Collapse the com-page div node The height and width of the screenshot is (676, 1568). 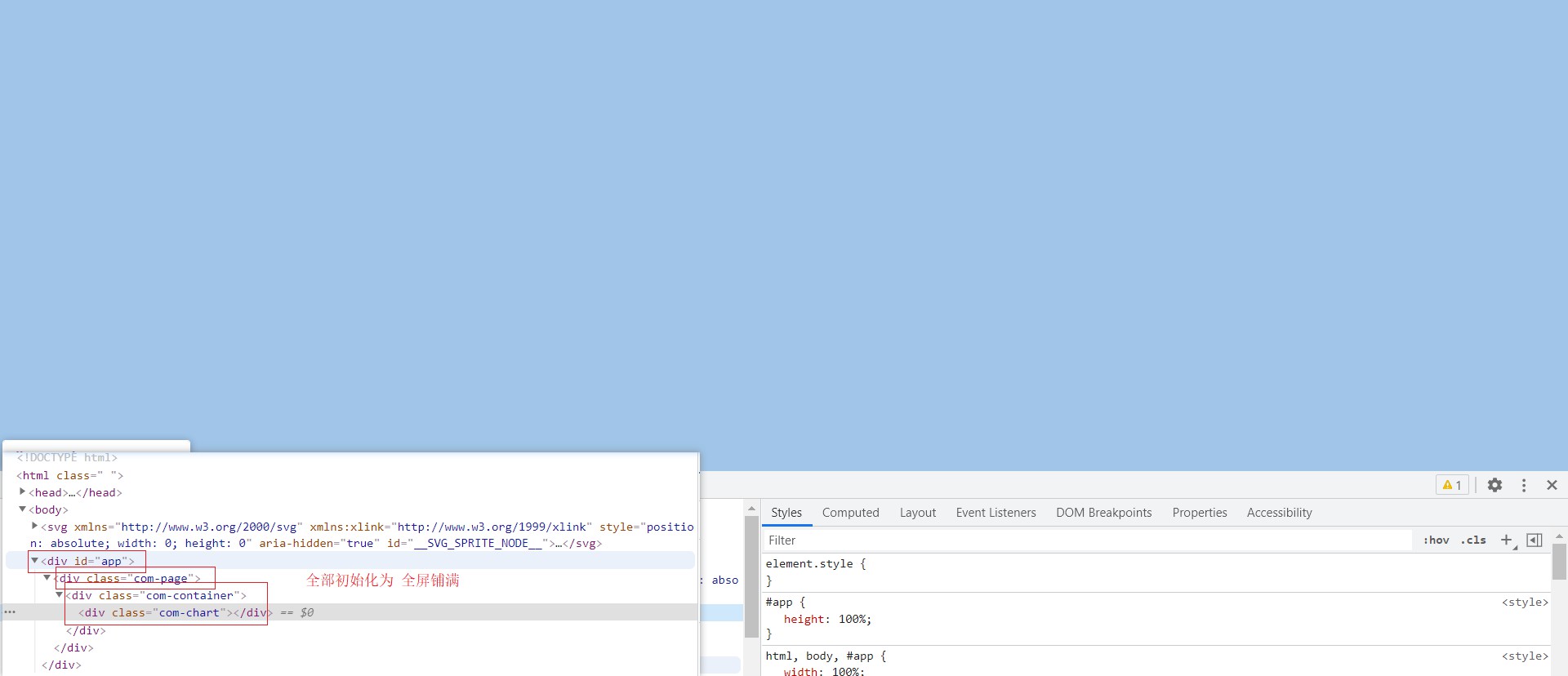pos(47,577)
